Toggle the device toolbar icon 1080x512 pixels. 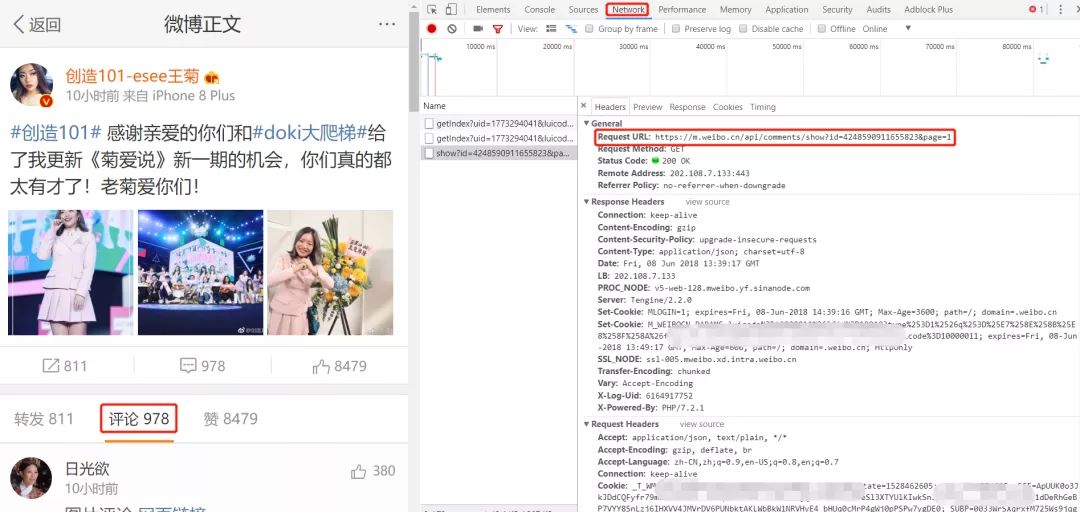[x=451, y=10]
